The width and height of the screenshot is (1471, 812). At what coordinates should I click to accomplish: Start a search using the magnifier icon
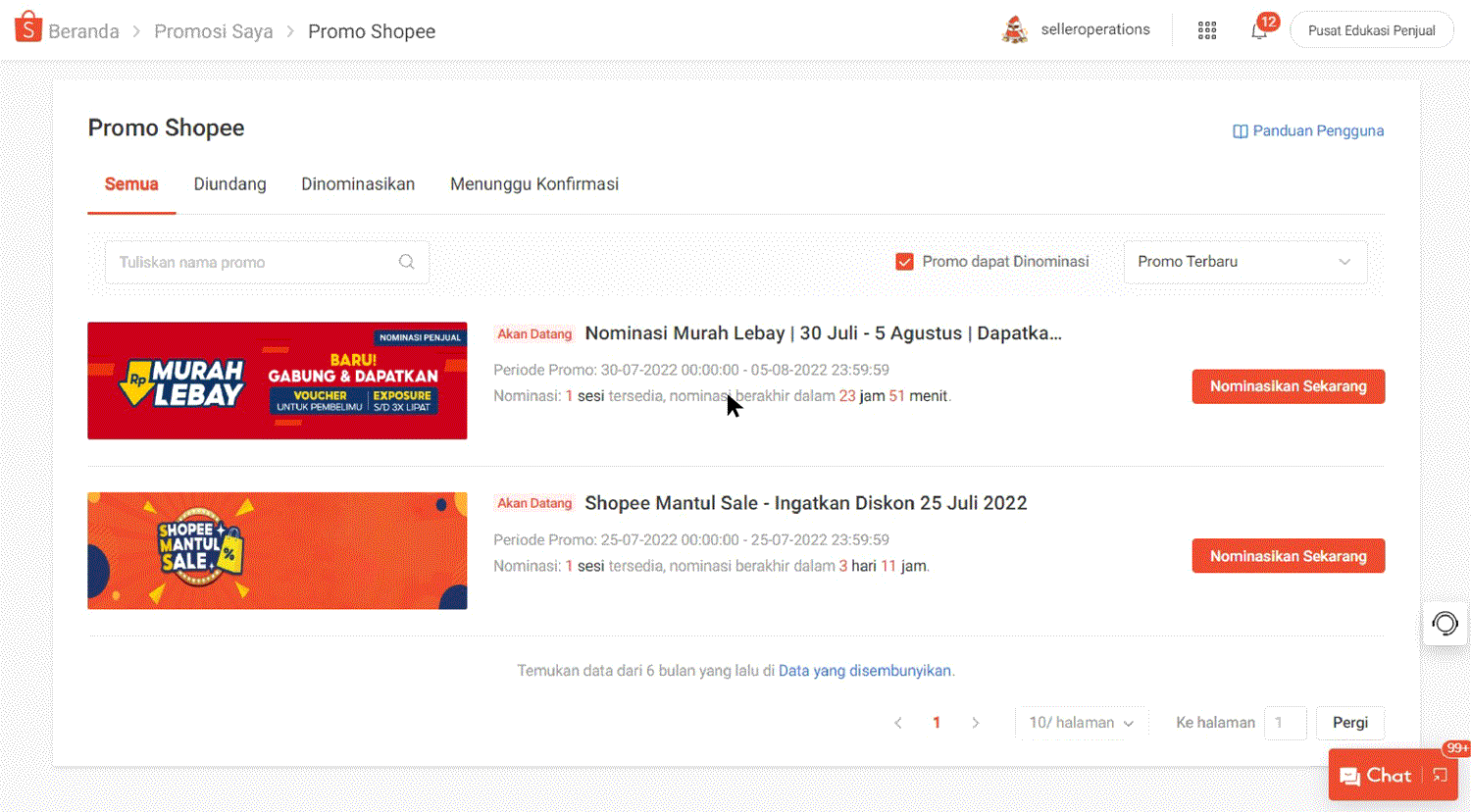click(406, 262)
